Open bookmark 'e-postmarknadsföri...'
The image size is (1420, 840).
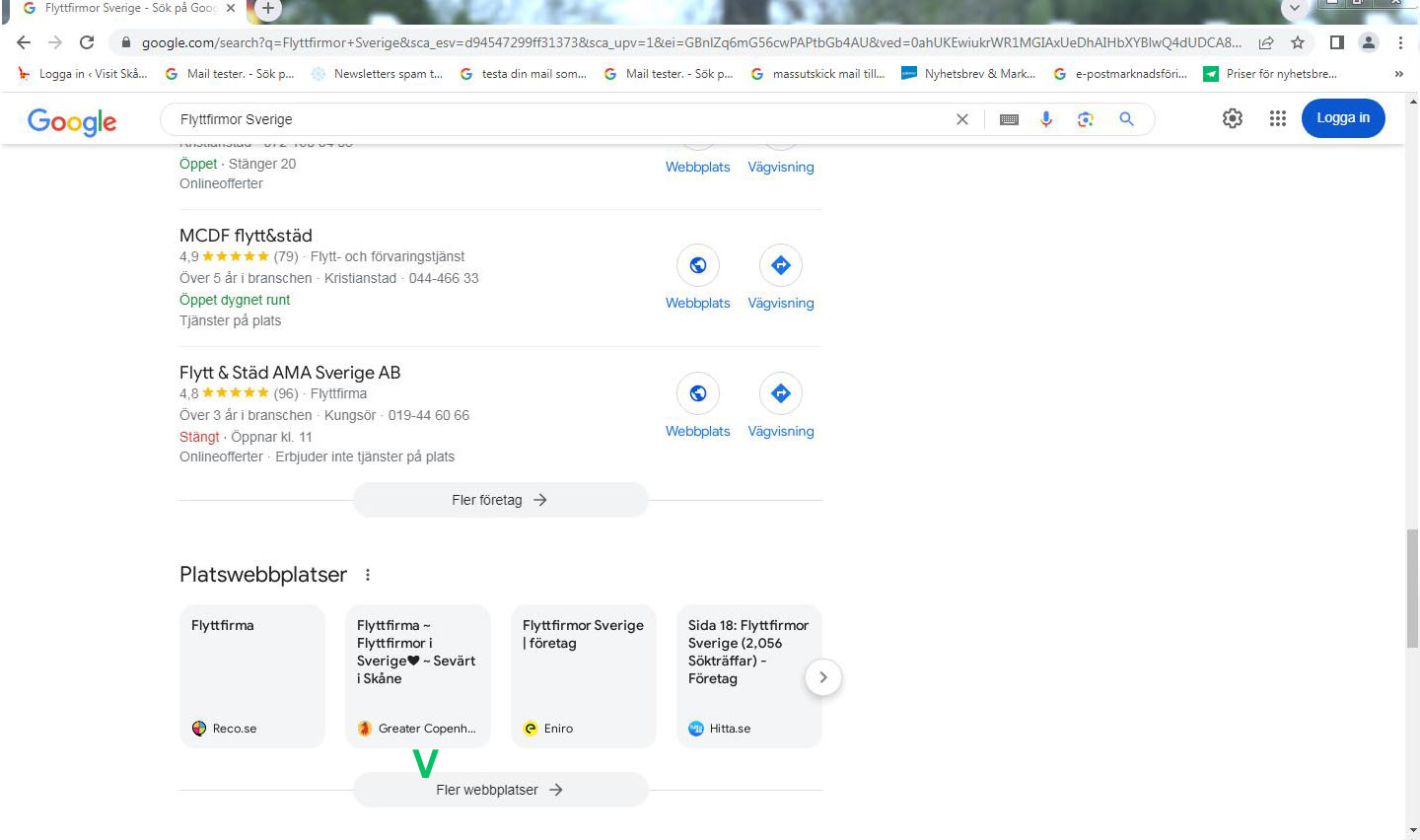click(1120, 74)
